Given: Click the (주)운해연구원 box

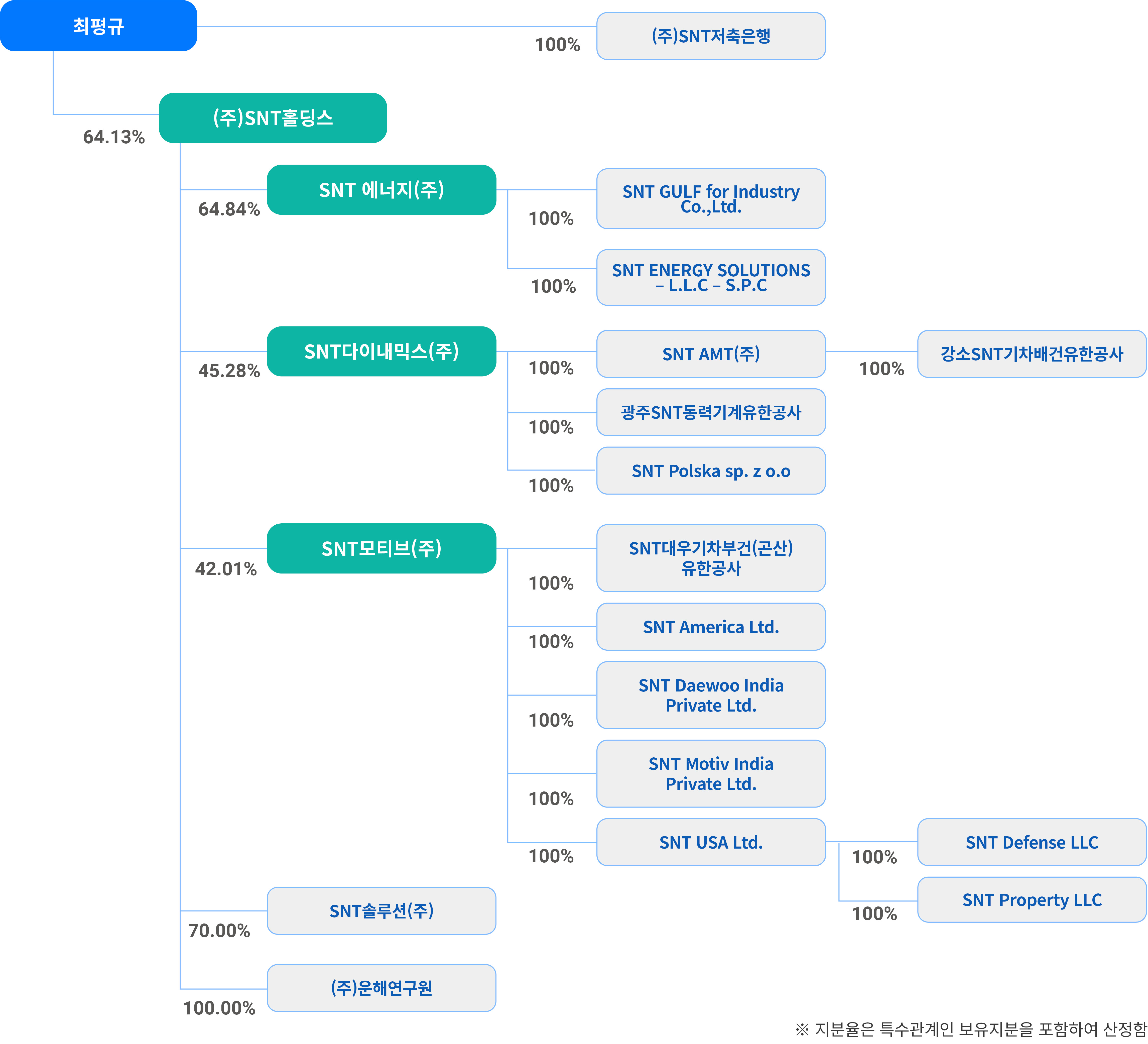Looking at the screenshot, I should (x=381, y=988).
